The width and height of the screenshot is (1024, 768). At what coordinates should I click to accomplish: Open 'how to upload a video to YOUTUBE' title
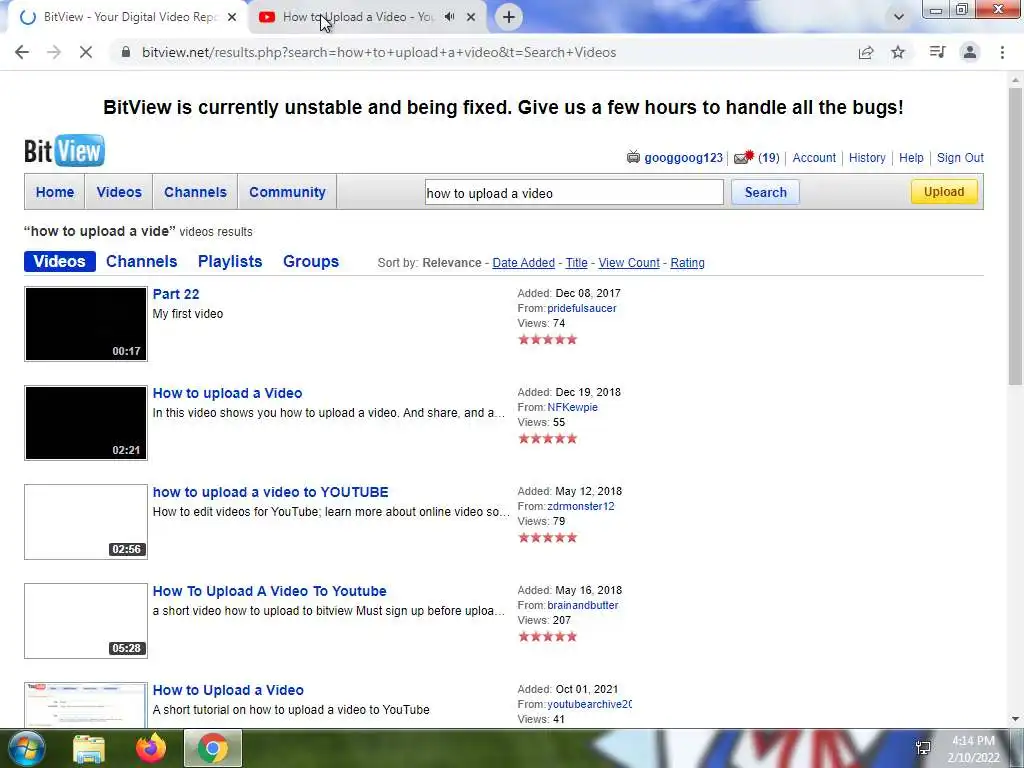(x=270, y=492)
